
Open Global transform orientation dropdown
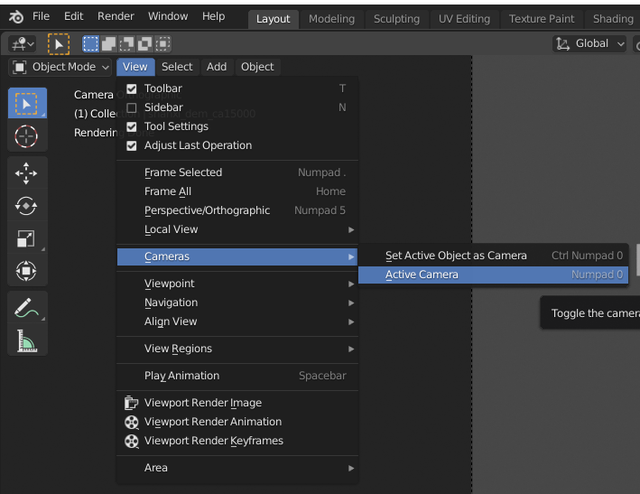click(590, 44)
